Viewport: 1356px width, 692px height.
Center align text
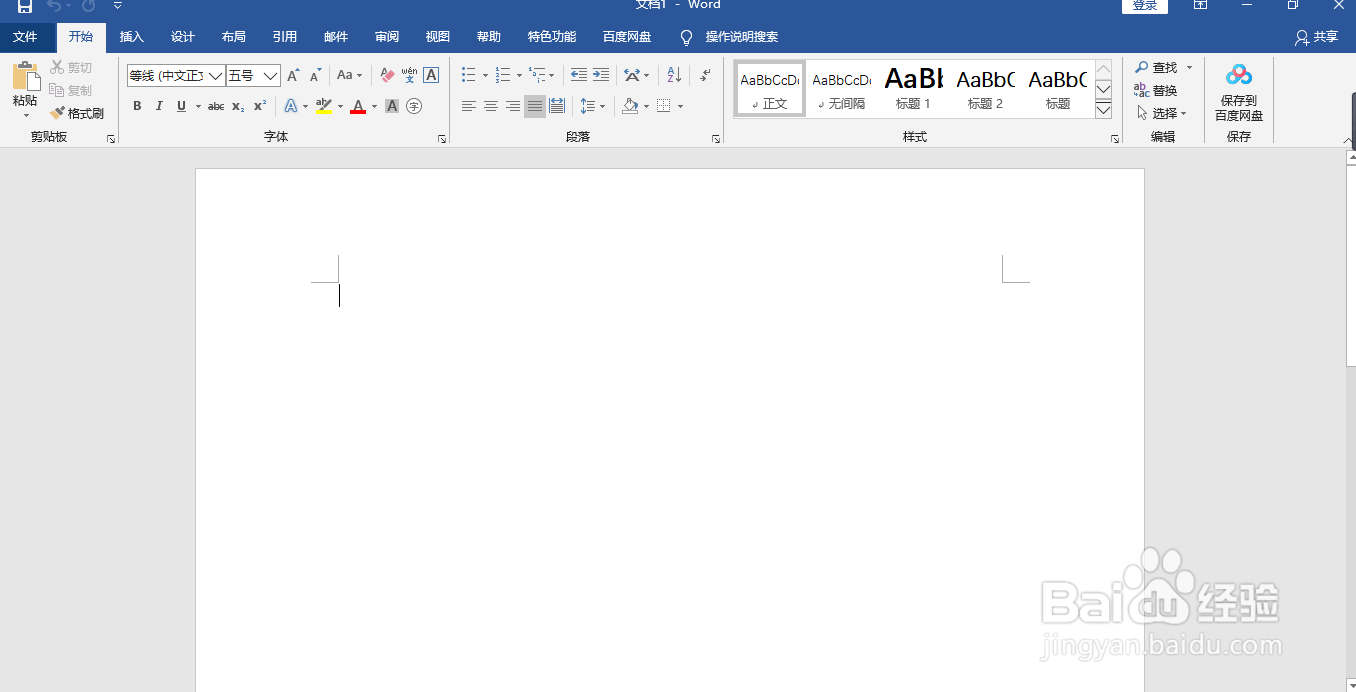pos(491,106)
